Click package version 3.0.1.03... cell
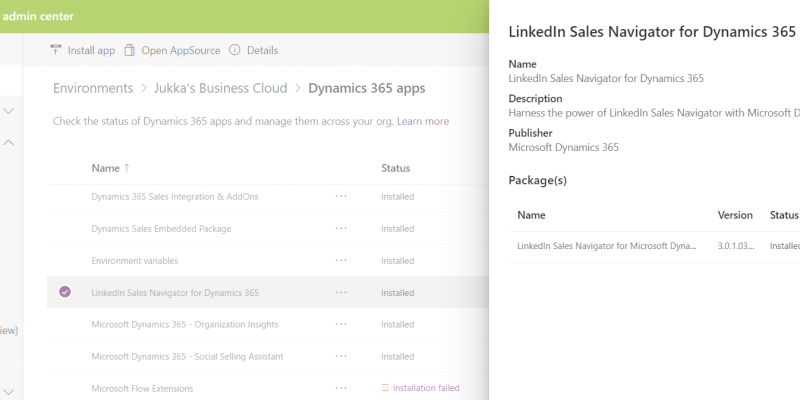This screenshot has height=400, width=800. pos(736,246)
